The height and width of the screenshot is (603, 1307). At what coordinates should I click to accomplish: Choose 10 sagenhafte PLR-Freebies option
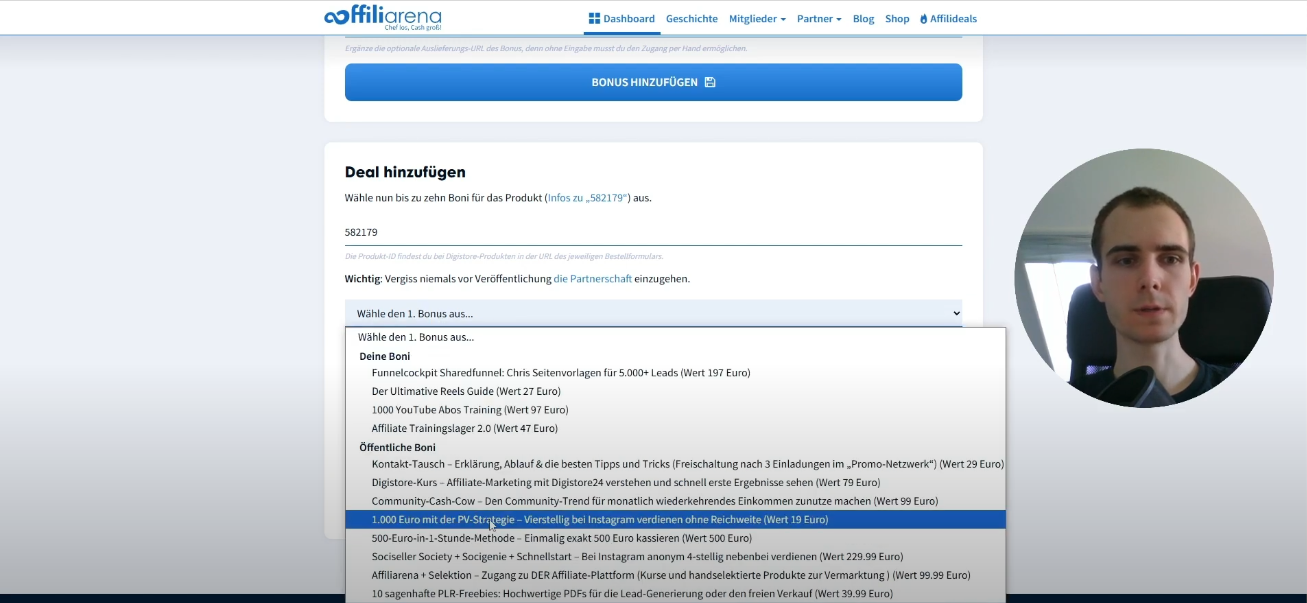675,593
